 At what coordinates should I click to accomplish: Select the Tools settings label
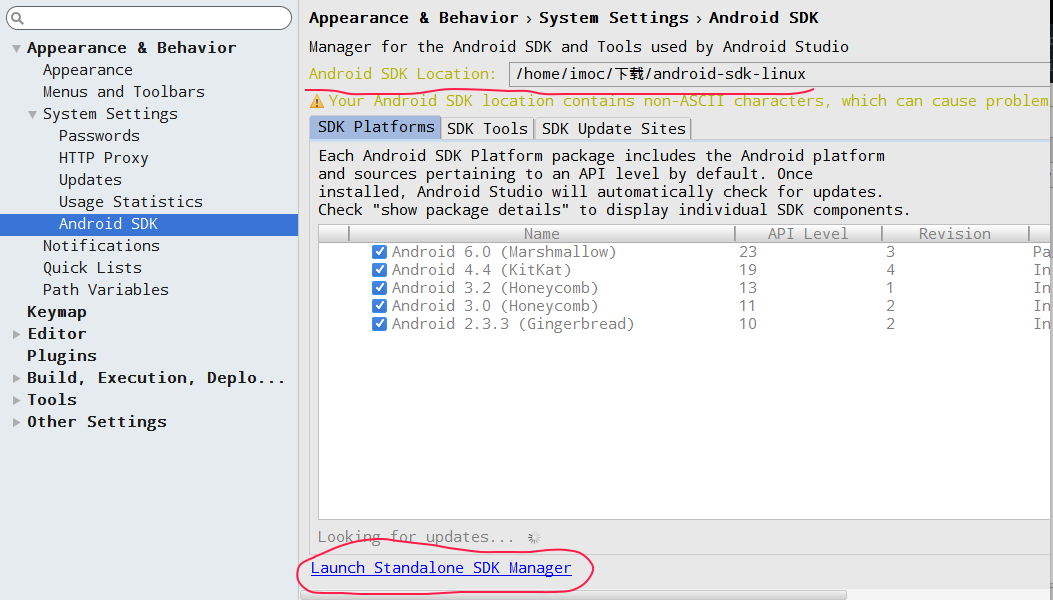(52, 400)
